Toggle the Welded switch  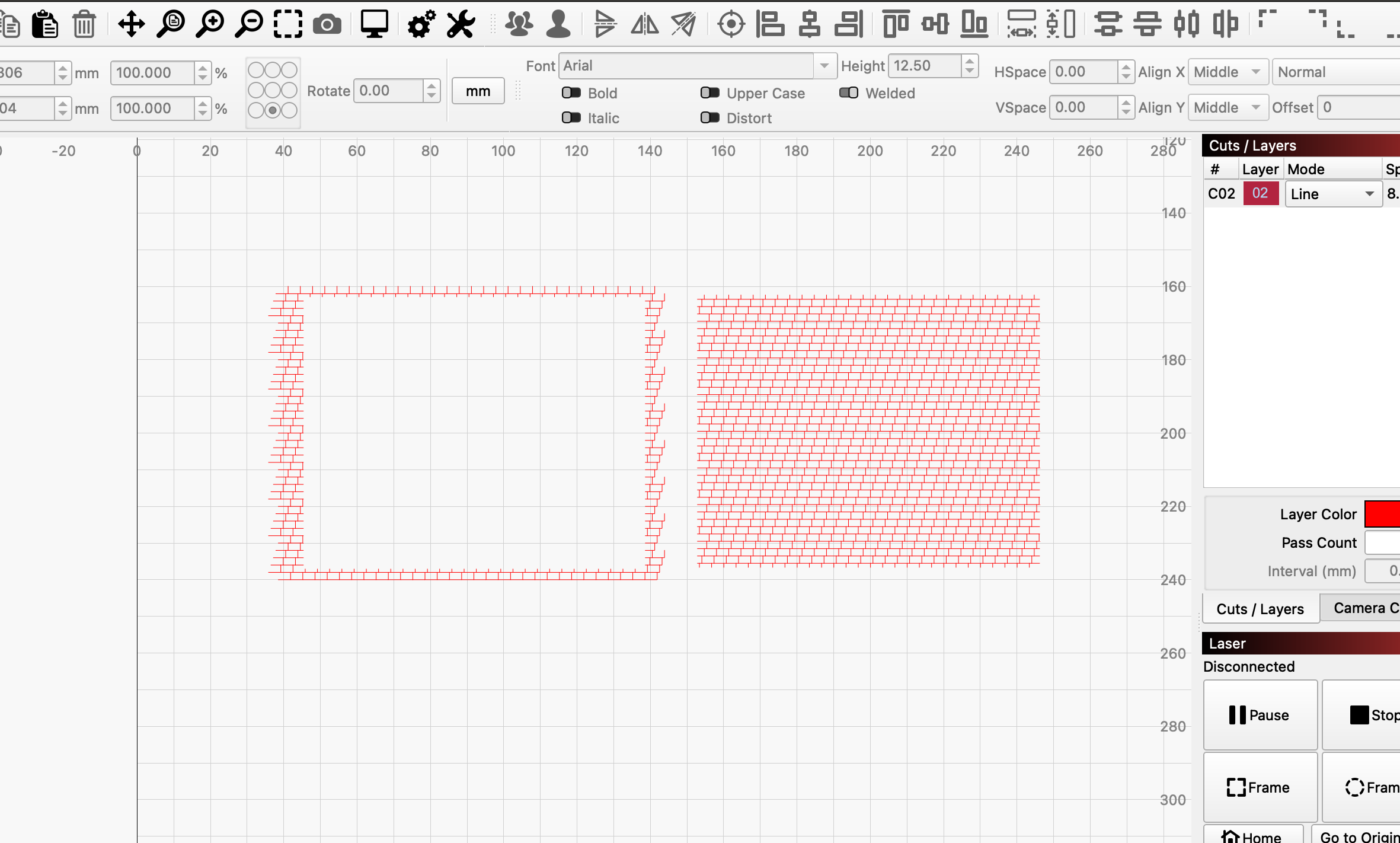849,93
